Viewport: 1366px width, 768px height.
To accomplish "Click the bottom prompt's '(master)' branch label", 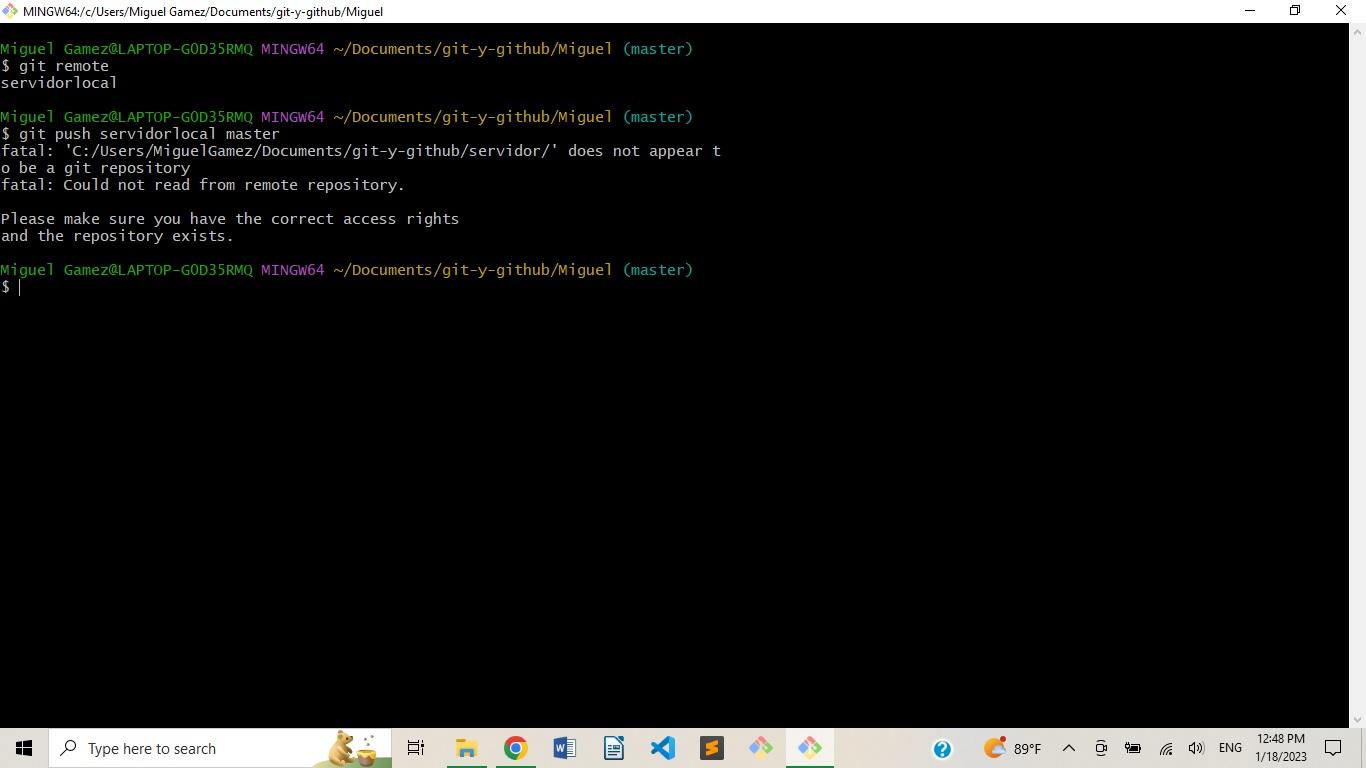I will coord(657,270).
